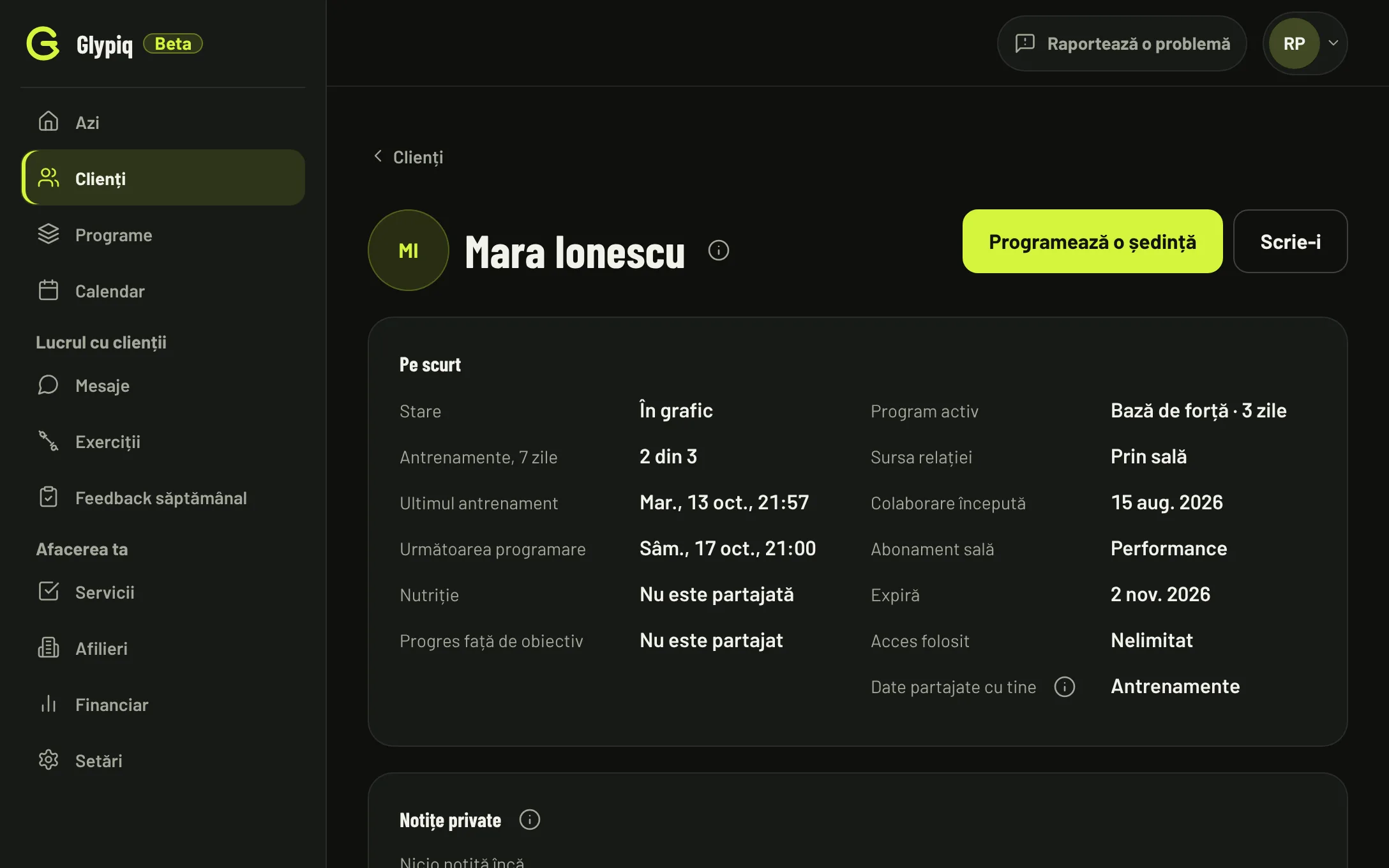
Task: Open info icon next to Mara Ionescu
Action: pos(718,250)
